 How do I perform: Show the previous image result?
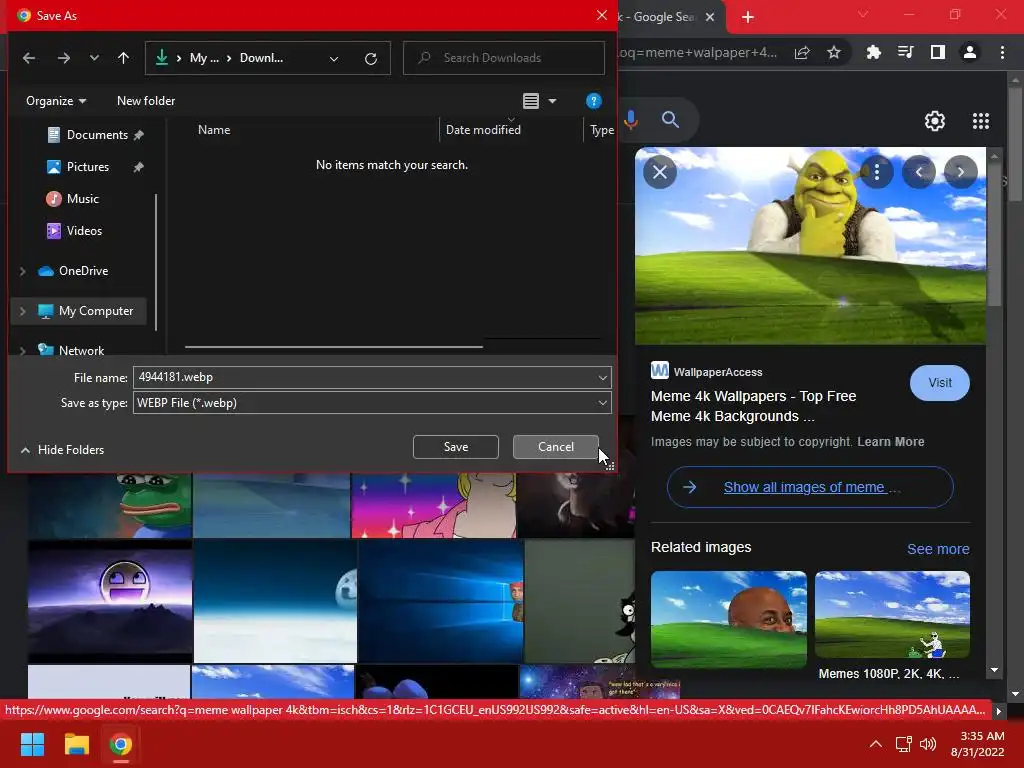(x=919, y=172)
